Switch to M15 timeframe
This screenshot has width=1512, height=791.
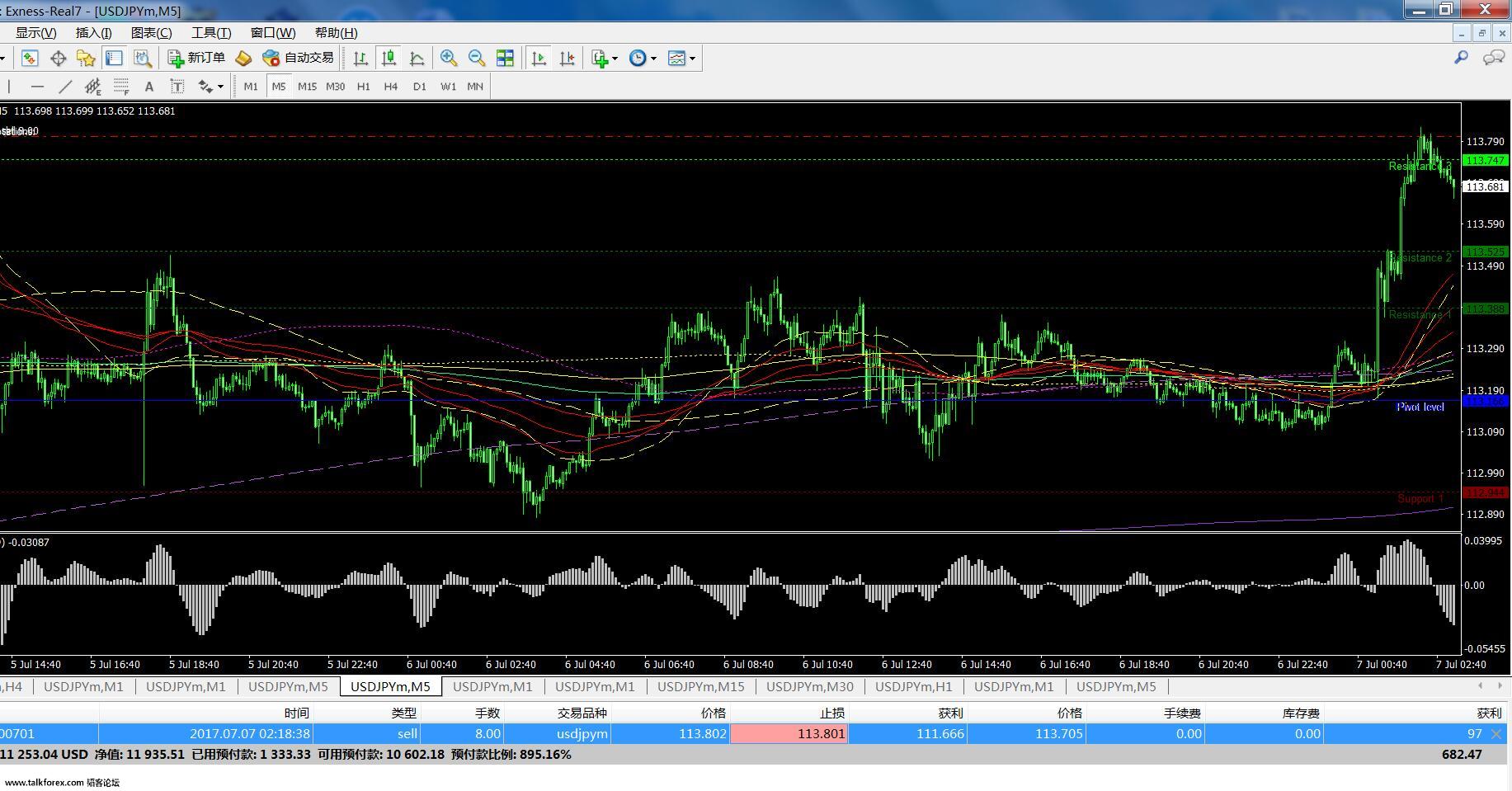tap(307, 86)
